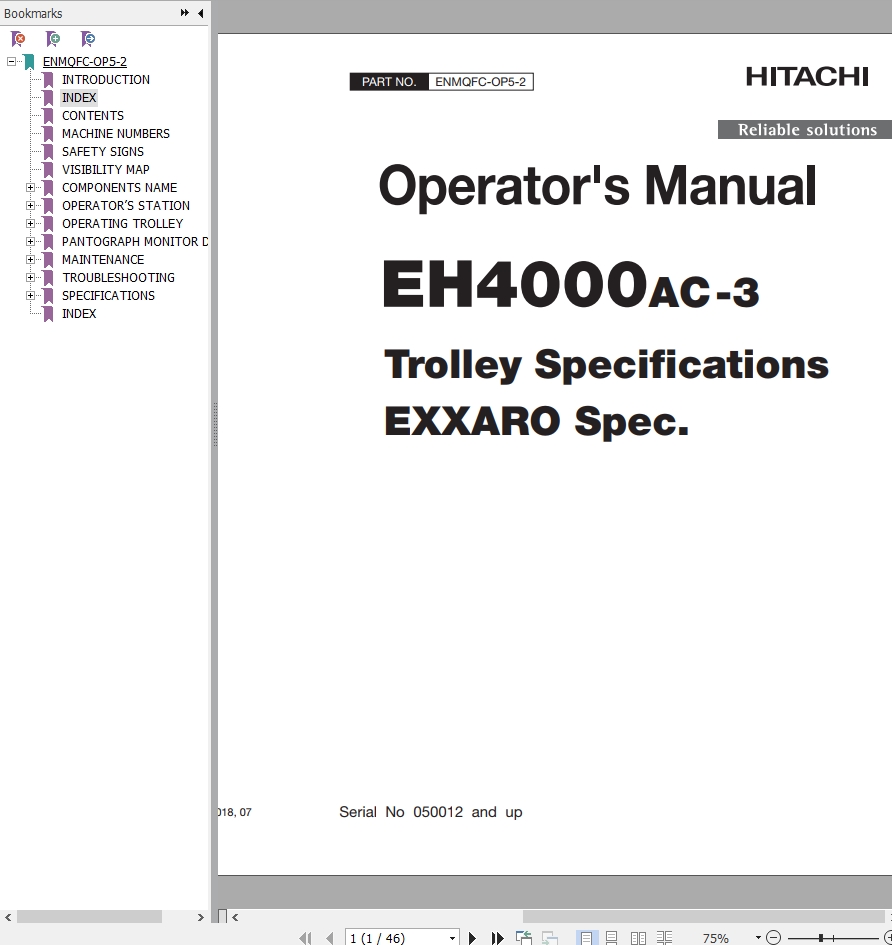892x945 pixels.
Task: Open the COMPONENTS NAME bookmark
Action: click(x=119, y=188)
